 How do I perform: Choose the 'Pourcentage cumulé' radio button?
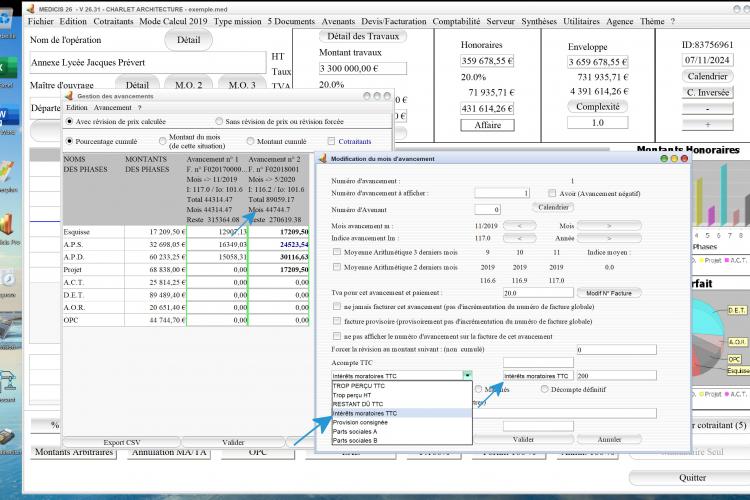(69, 141)
